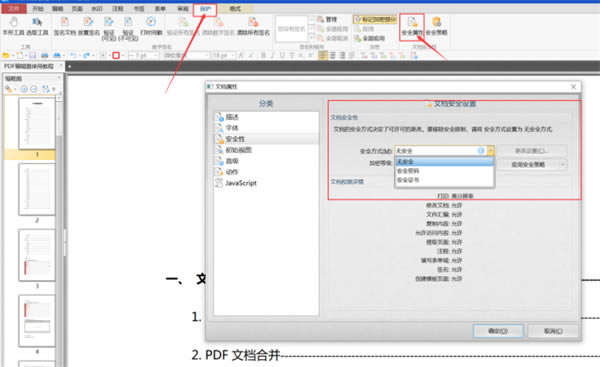Click the redo arrow icon
The image size is (600, 367).
(86, 55)
